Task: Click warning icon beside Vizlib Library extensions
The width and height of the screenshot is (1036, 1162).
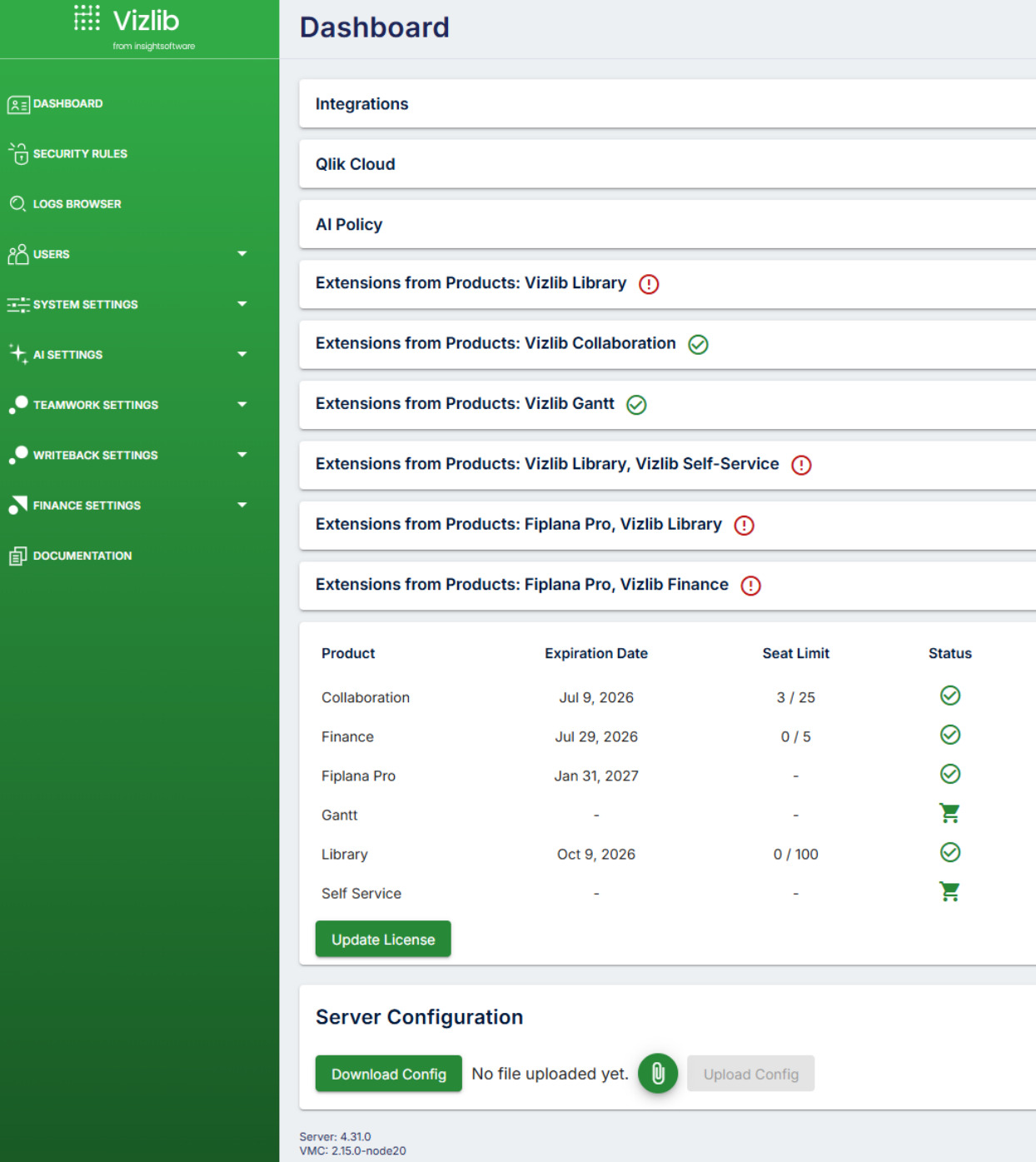Action: (649, 284)
